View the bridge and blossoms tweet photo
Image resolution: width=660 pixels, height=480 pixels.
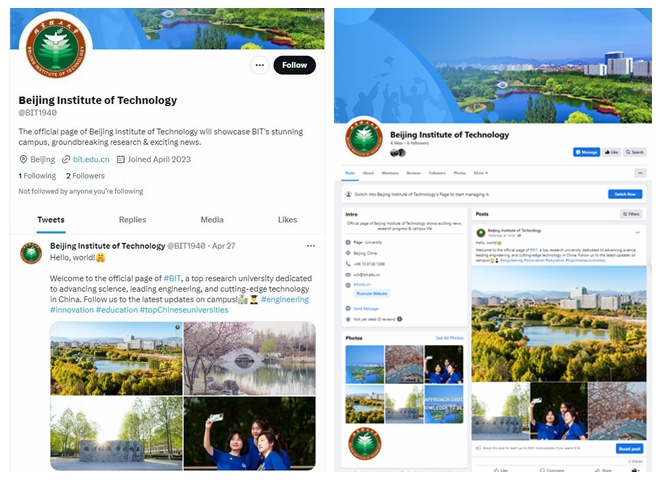[250, 358]
